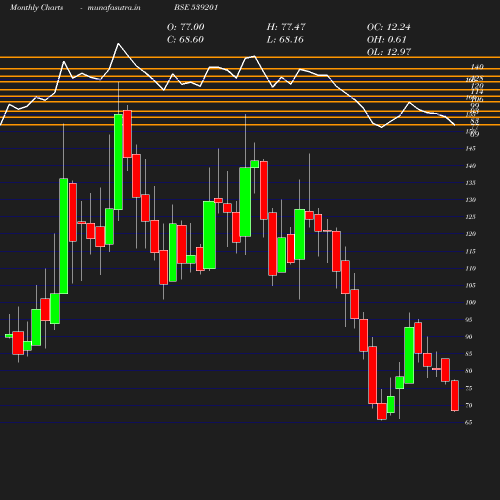Click the 'Monthly Charts' title text
500x500 pixels.
pos(37,7)
